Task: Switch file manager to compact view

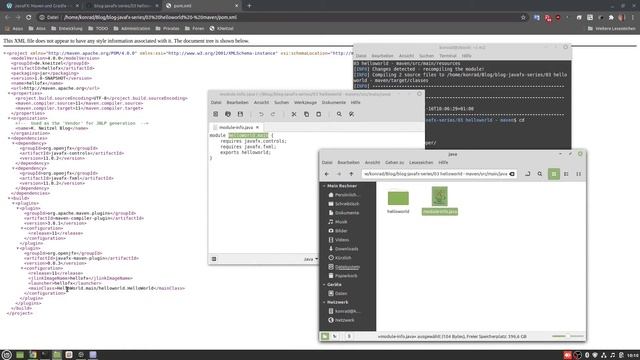Action: [x=578, y=174]
